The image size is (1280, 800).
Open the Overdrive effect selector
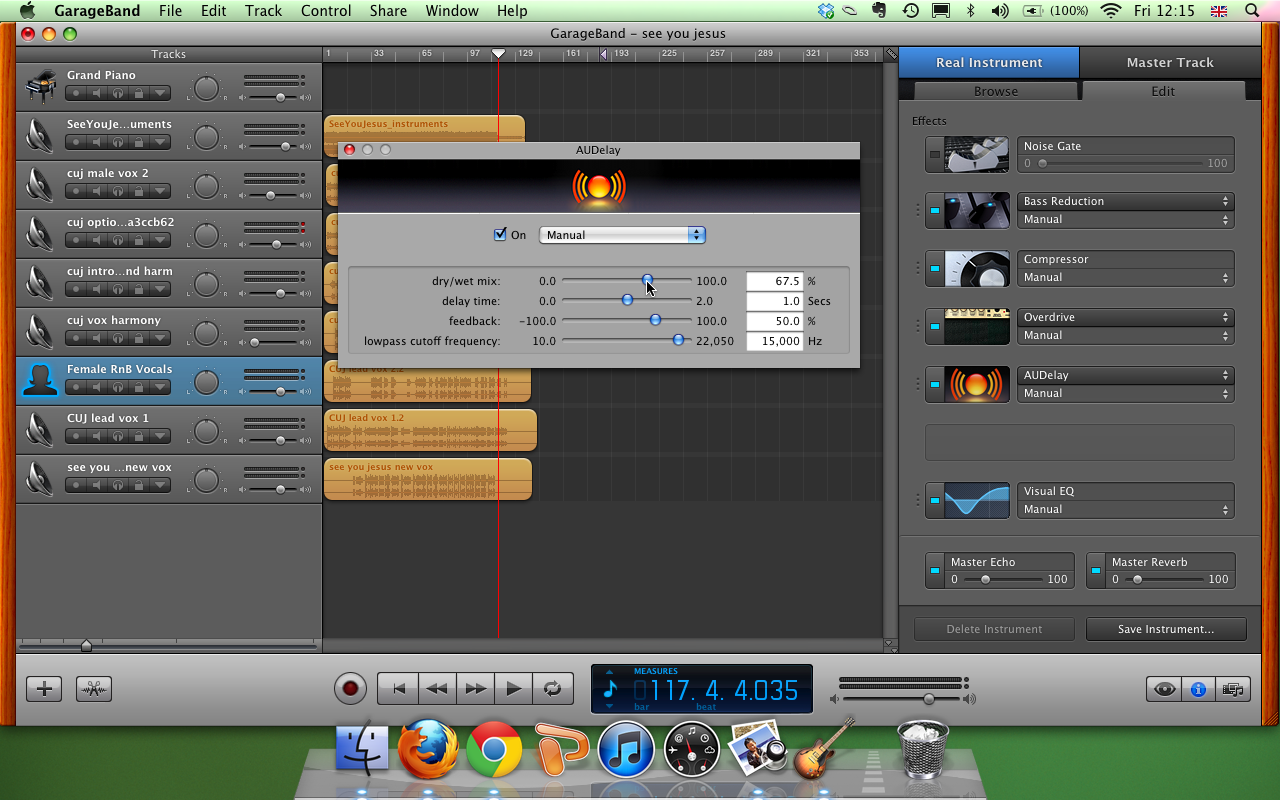1126,317
